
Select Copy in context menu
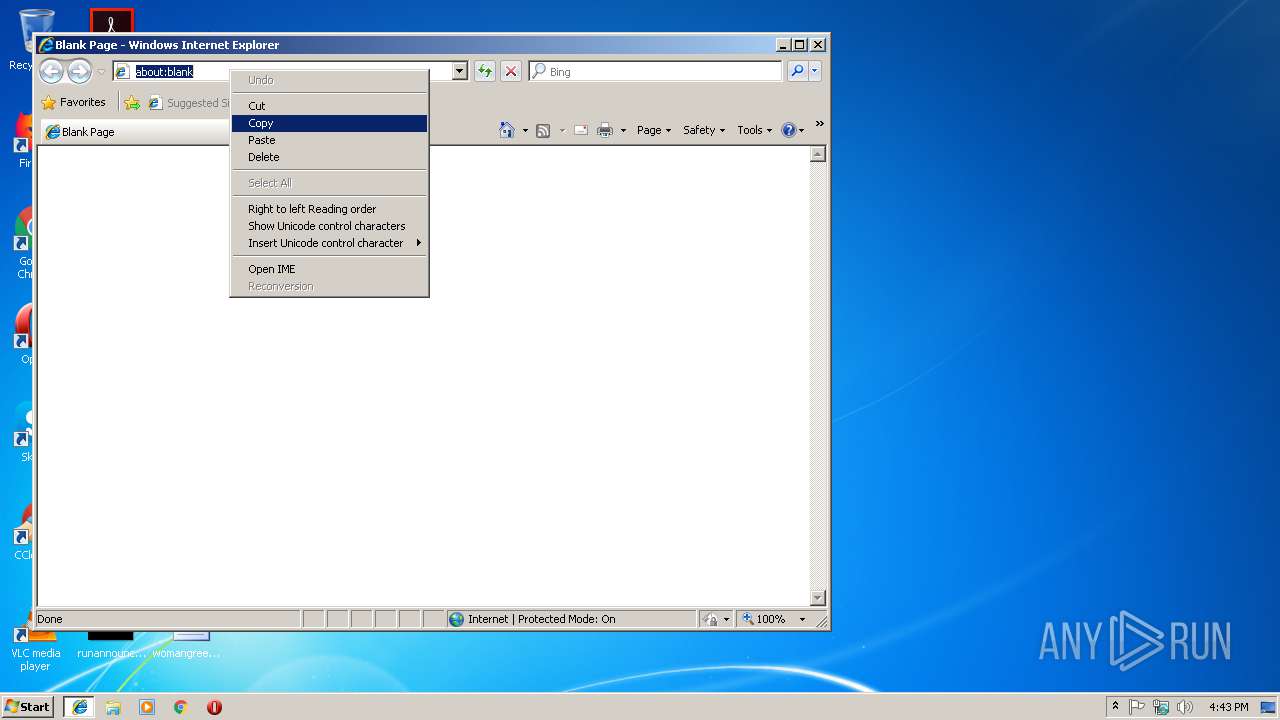click(329, 123)
